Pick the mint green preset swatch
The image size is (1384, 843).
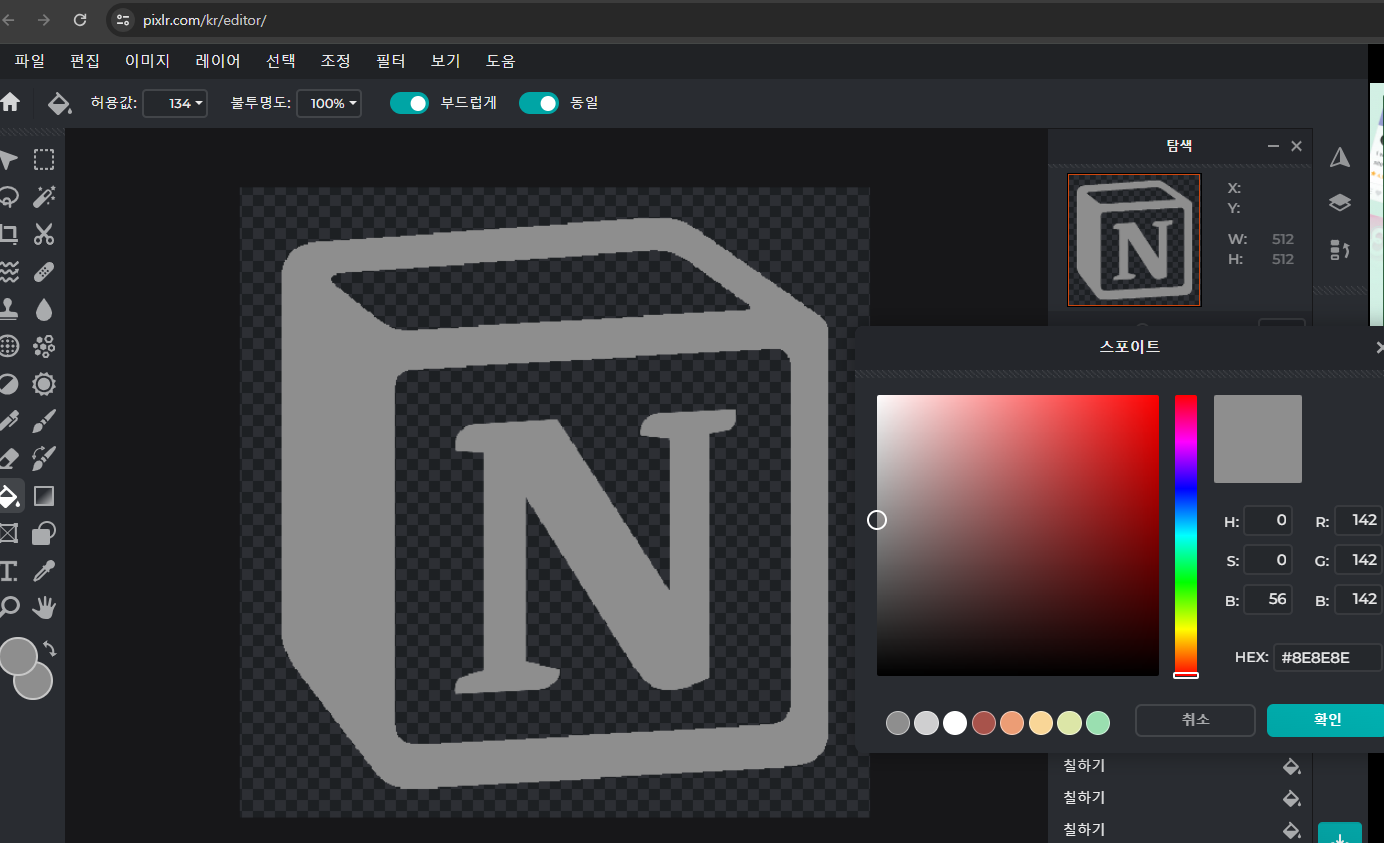coord(1098,723)
